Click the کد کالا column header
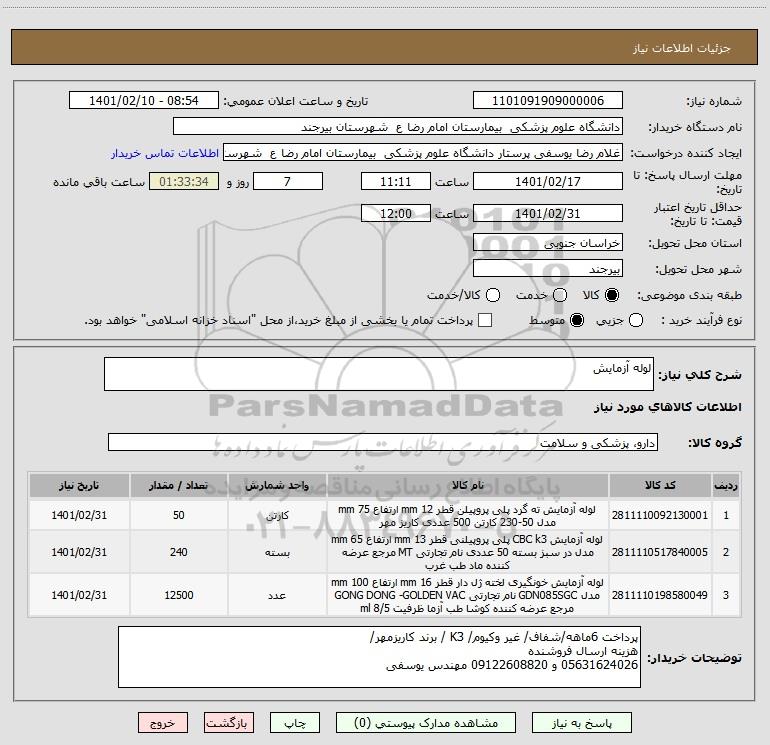Viewport: 770px width, 745px height. pyautogui.click(x=660, y=485)
